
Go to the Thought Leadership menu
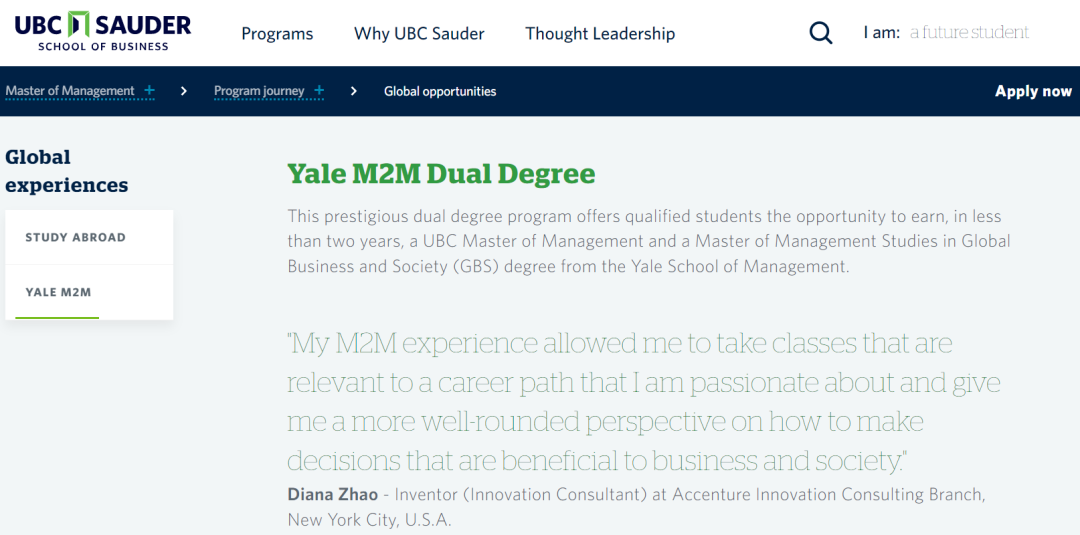pyautogui.click(x=600, y=34)
